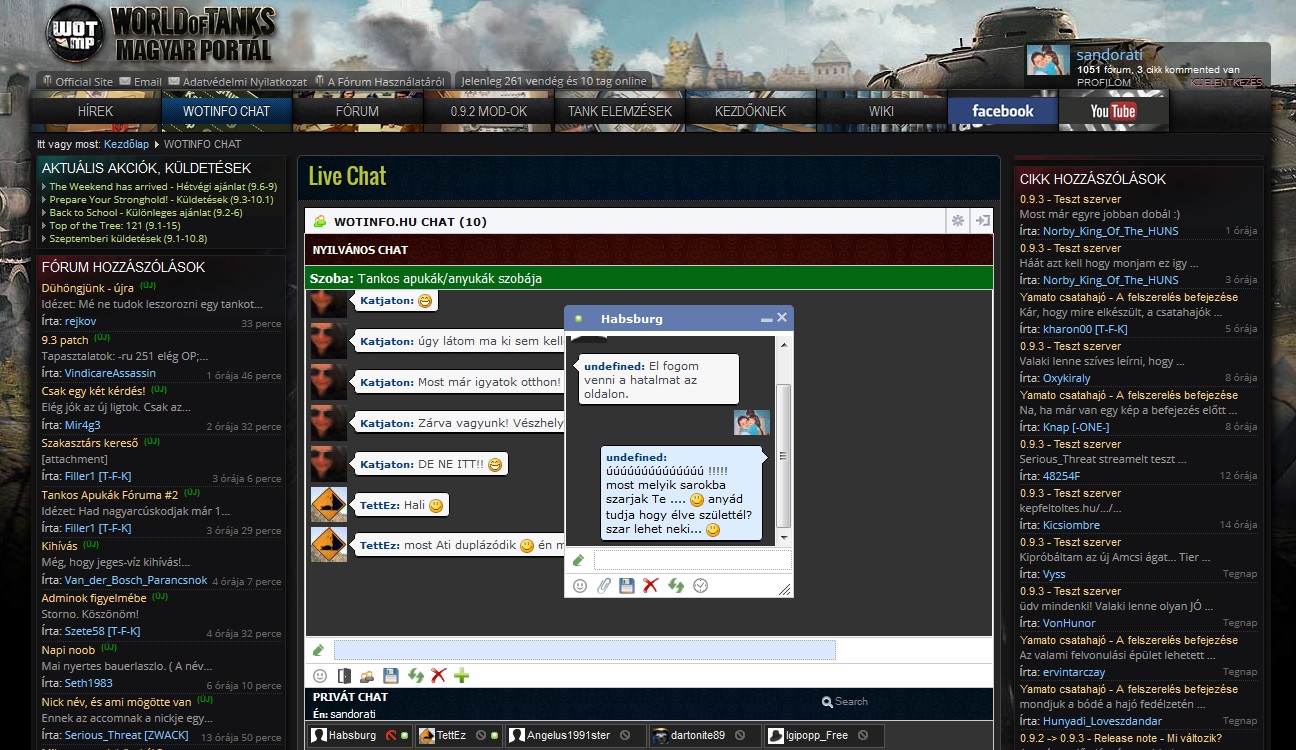
Task: Toggle the green status dot next to TettEz
Action: point(495,736)
